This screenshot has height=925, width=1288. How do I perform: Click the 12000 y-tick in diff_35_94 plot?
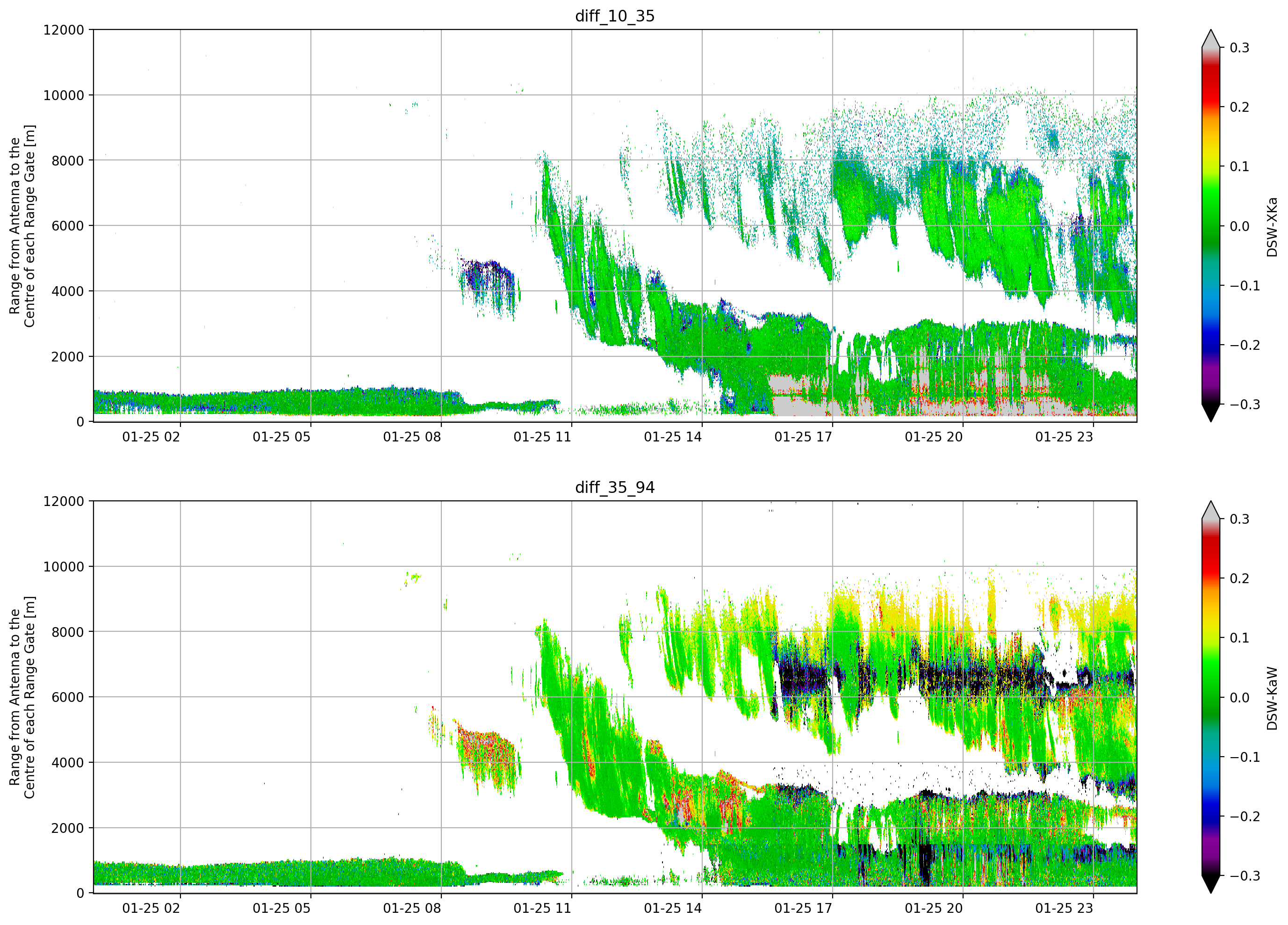[64, 501]
